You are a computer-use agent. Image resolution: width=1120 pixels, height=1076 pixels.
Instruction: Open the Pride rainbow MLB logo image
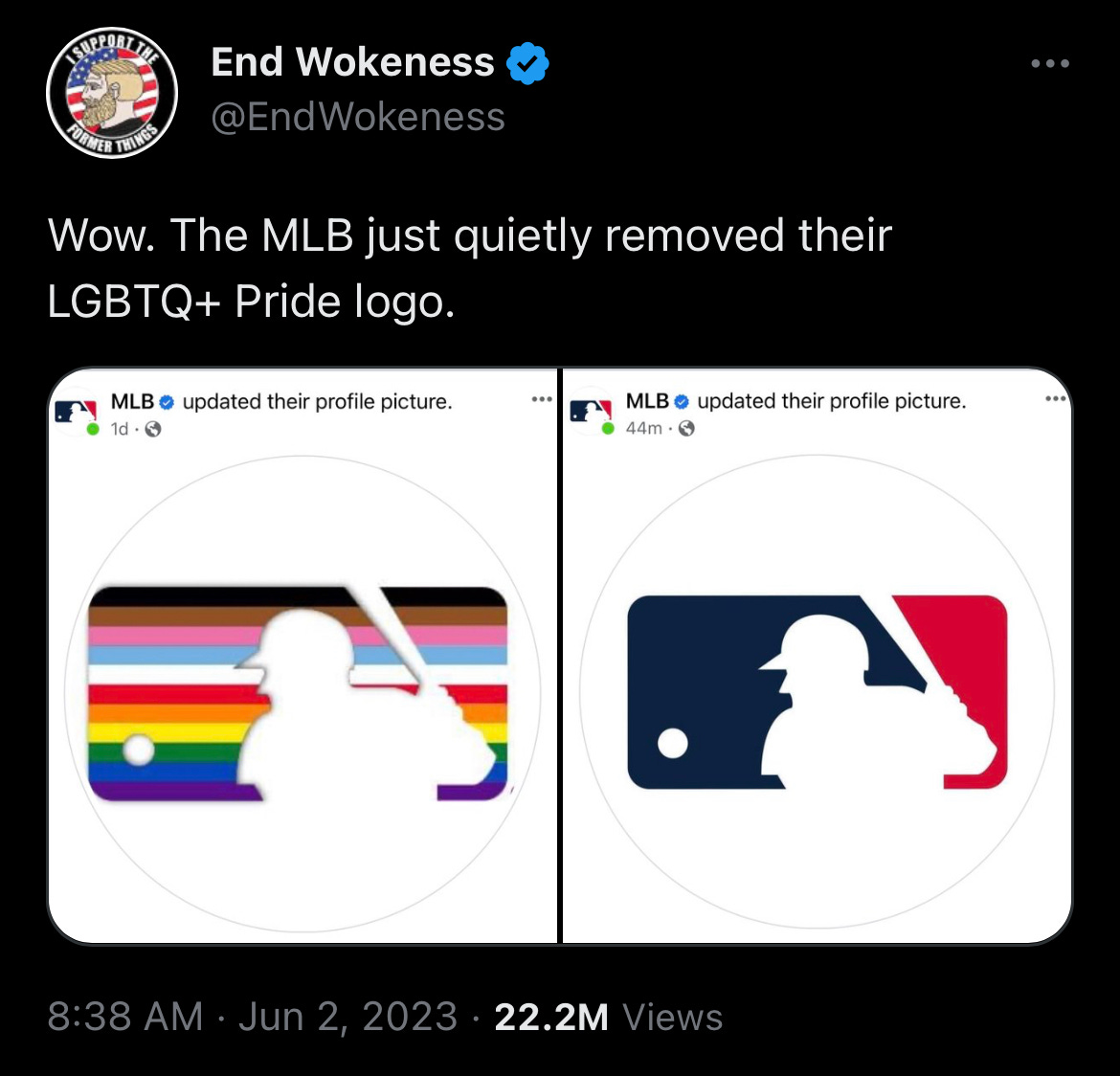tap(302, 693)
